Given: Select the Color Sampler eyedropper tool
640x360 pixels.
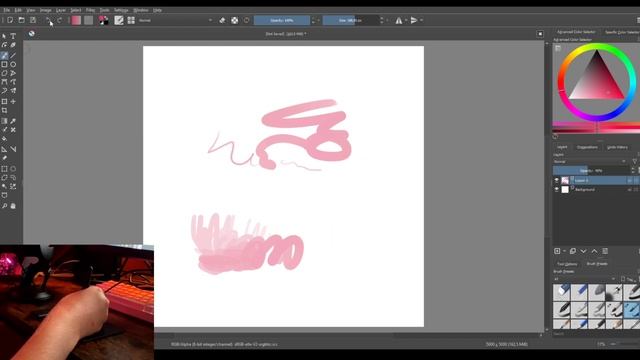Looking at the screenshot, I should [13, 121].
